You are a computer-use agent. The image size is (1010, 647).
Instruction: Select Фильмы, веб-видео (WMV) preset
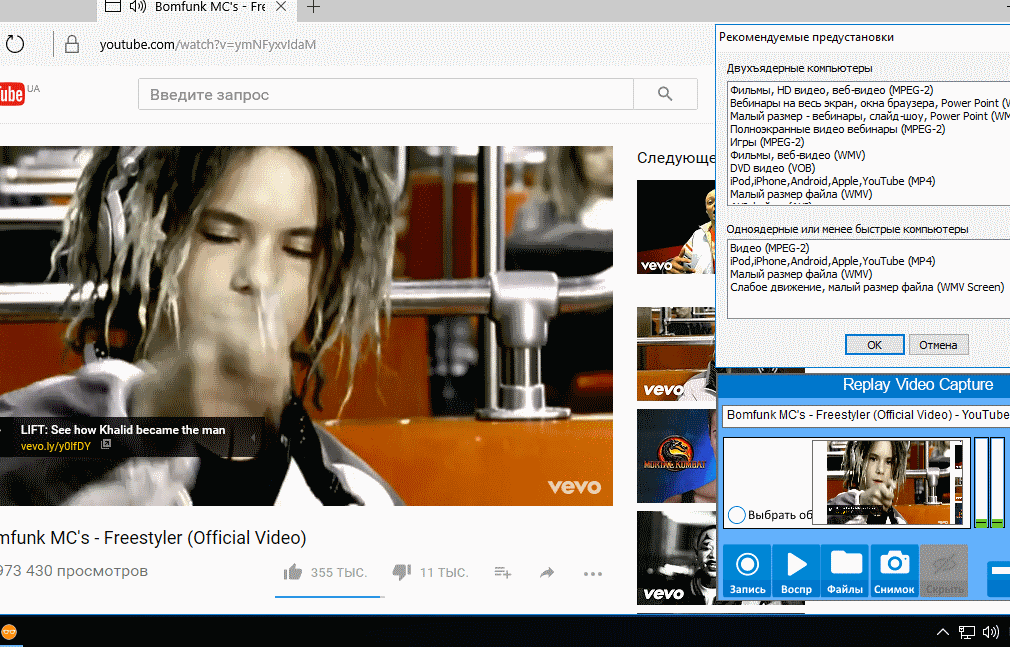click(797, 155)
